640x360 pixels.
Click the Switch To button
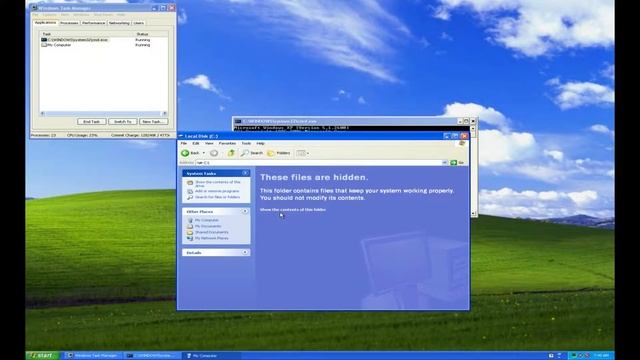click(x=122, y=122)
